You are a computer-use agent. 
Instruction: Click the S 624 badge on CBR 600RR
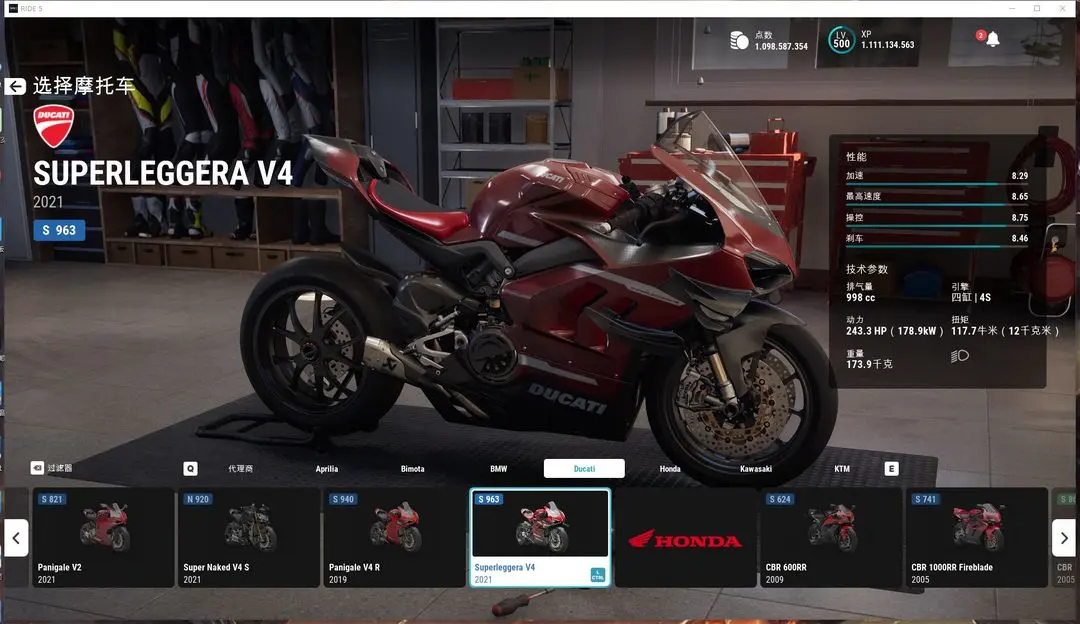click(x=780, y=499)
